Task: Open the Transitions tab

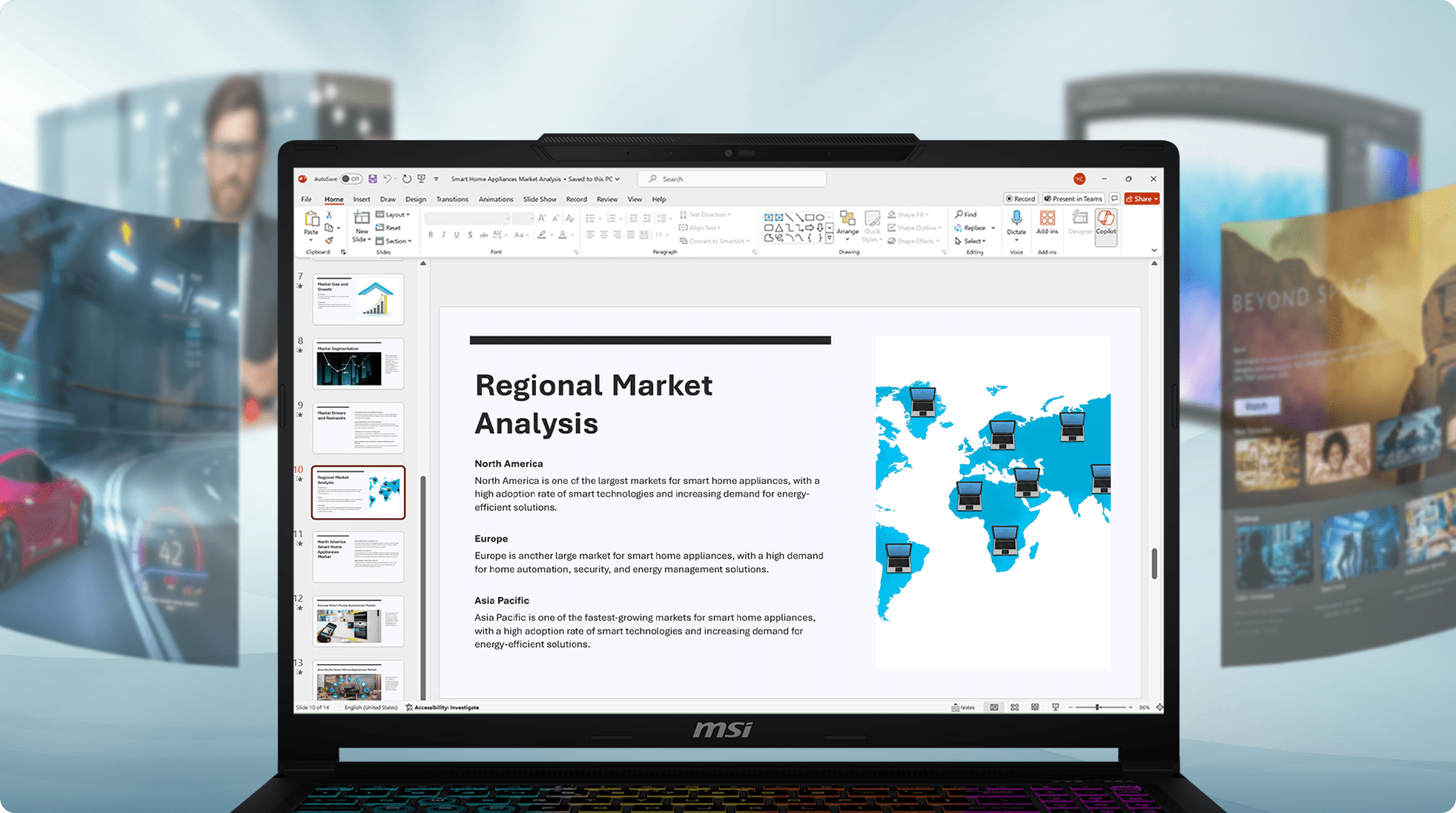Action: click(451, 199)
